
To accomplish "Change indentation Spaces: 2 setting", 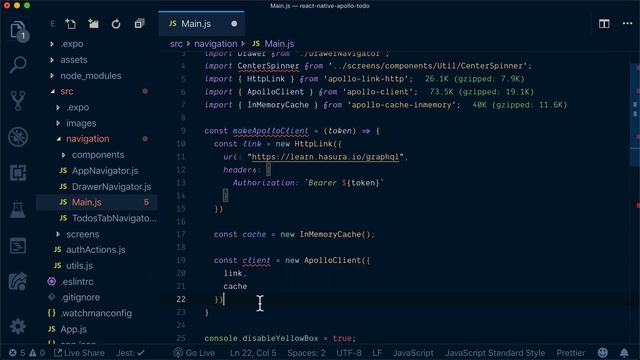I will pyautogui.click(x=306, y=353).
